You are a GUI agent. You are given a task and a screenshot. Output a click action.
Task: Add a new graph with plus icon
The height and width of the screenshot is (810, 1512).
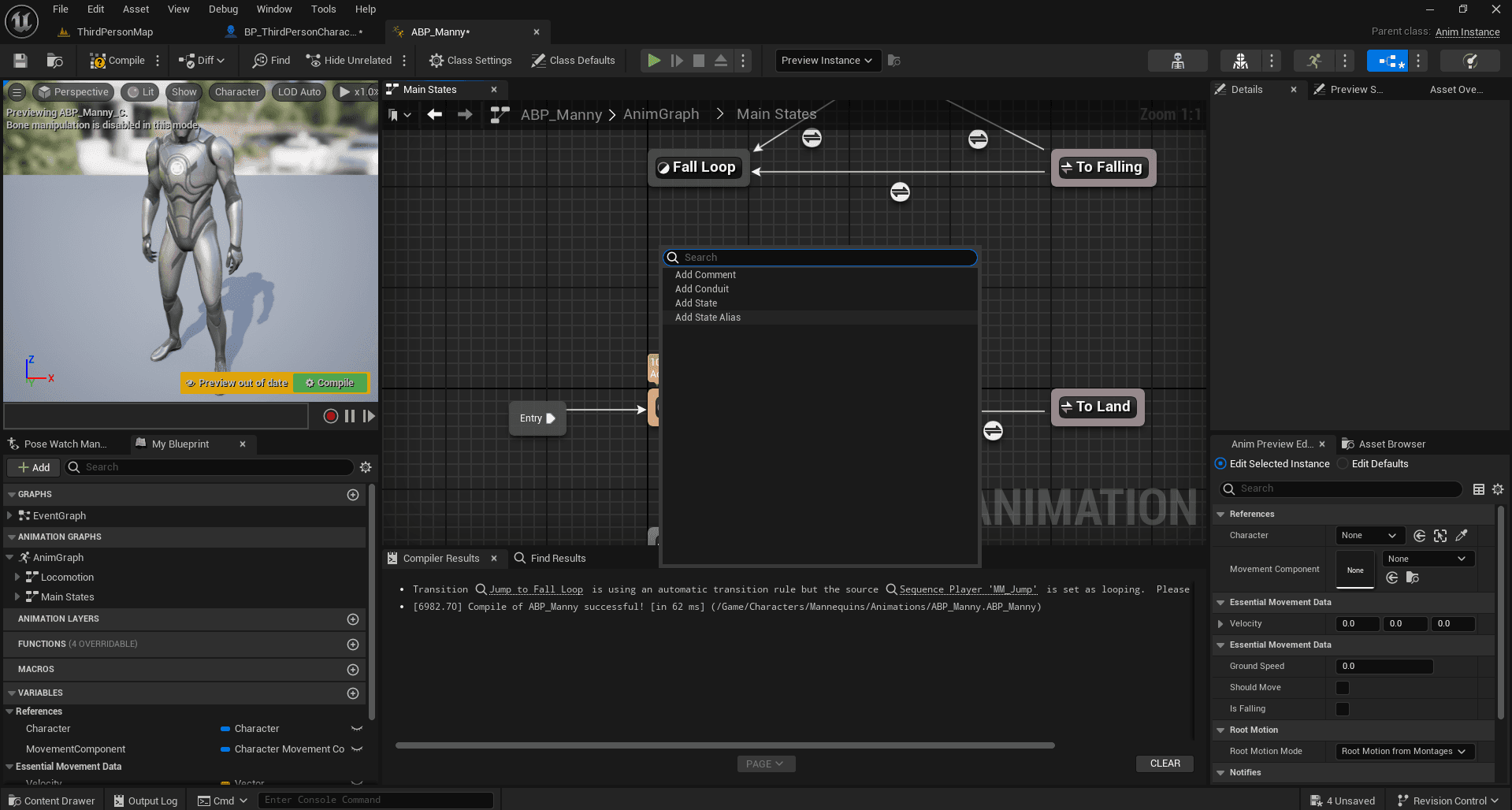click(x=353, y=495)
